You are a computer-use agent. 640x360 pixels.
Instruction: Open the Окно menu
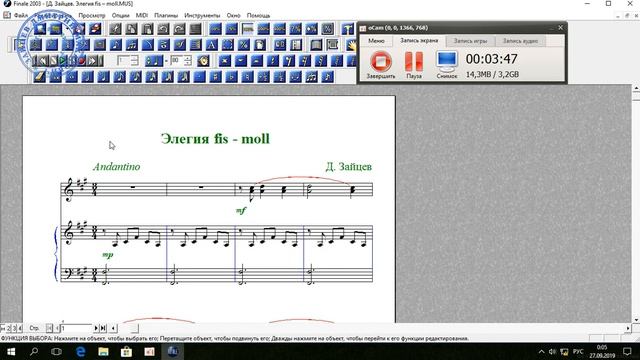point(233,15)
